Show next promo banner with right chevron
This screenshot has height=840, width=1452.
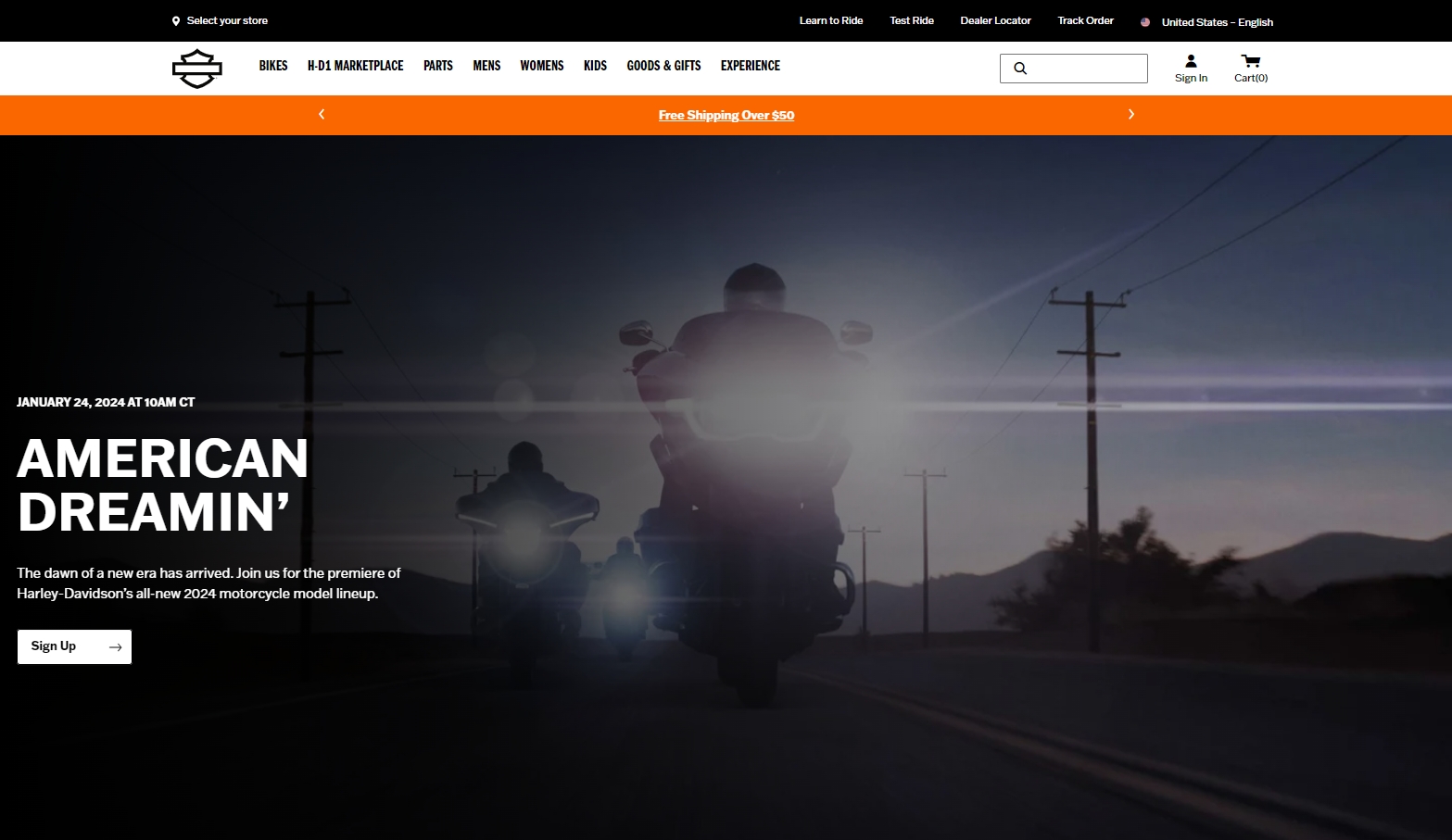(x=1130, y=114)
